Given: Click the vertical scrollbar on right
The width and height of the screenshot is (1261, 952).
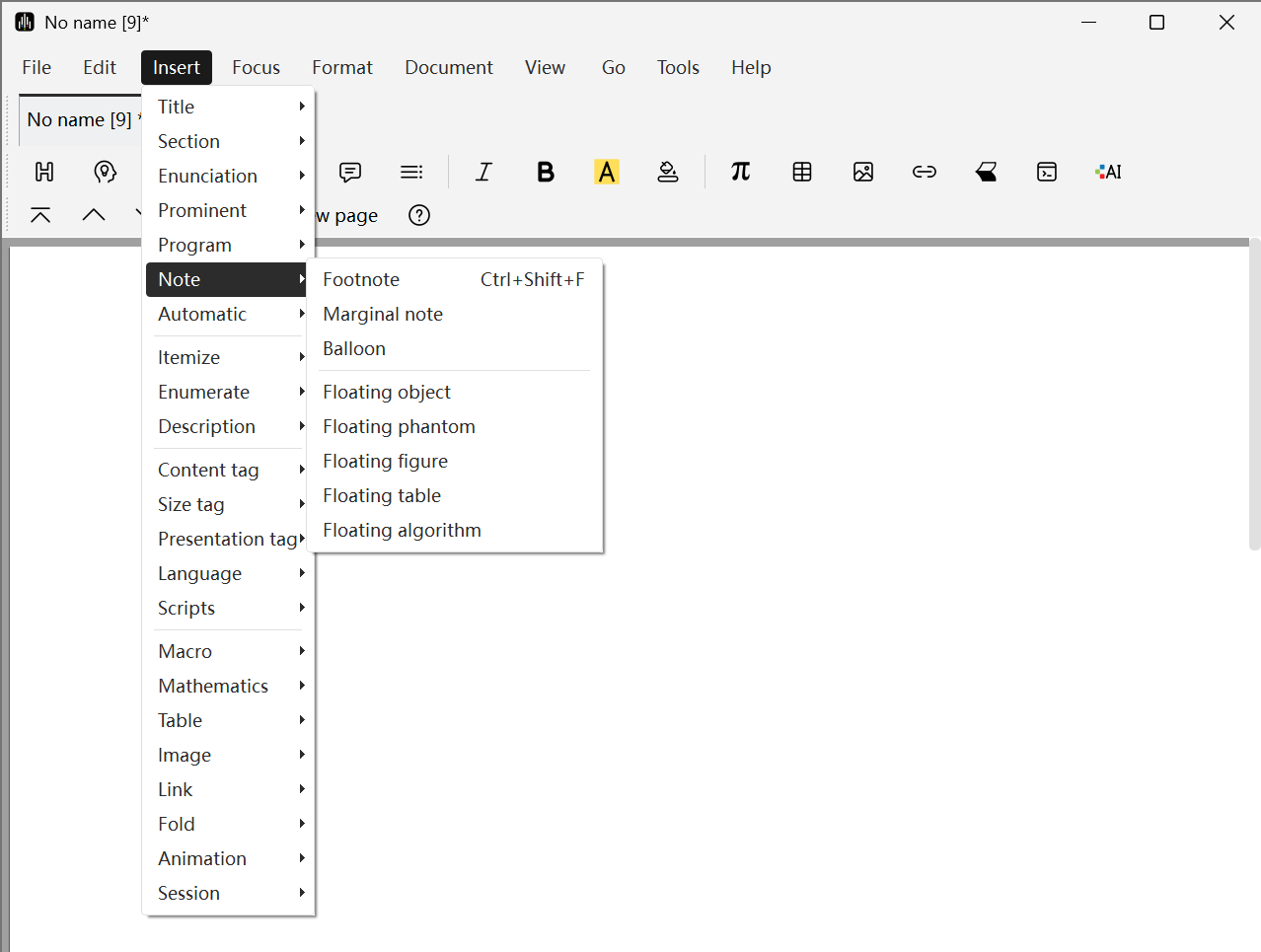Looking at the screenshot, I should coord(1254,395).
